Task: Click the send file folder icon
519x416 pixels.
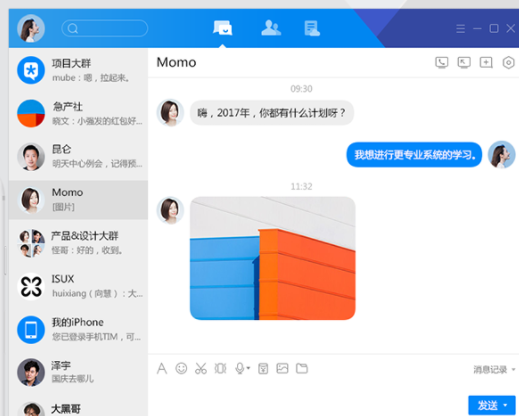Action: click(302, 368)
